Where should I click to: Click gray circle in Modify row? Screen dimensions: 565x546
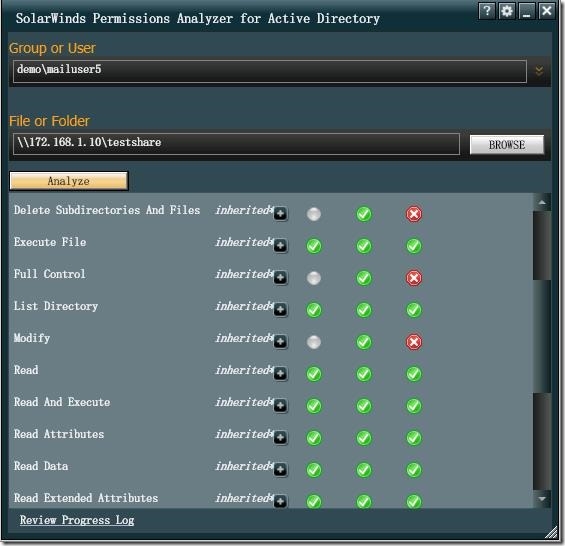(313, 342)
